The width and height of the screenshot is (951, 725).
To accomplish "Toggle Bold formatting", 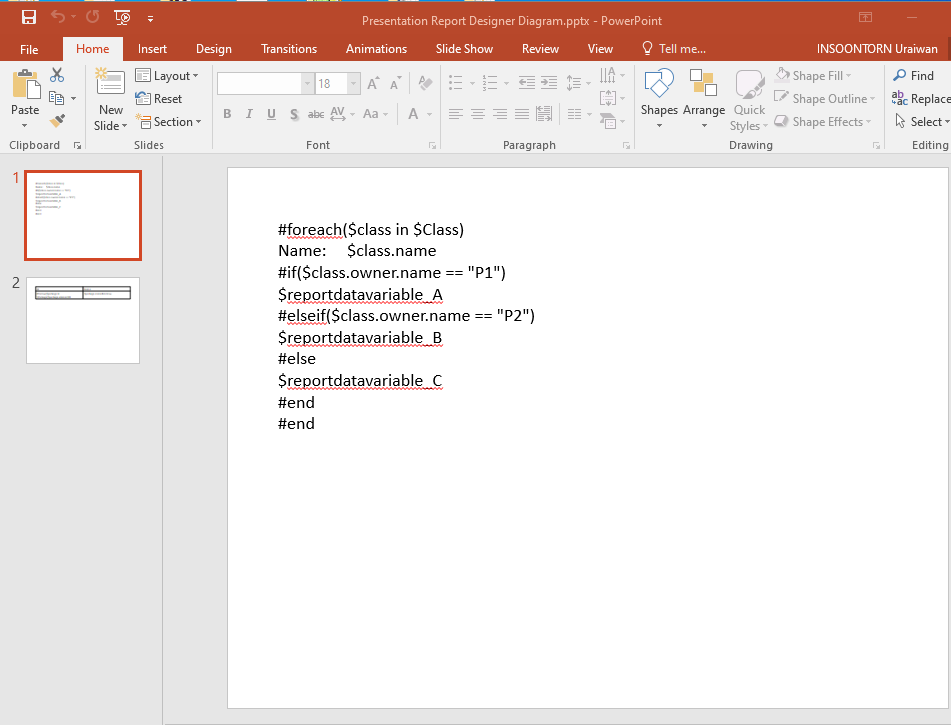I will click(227, 114).
